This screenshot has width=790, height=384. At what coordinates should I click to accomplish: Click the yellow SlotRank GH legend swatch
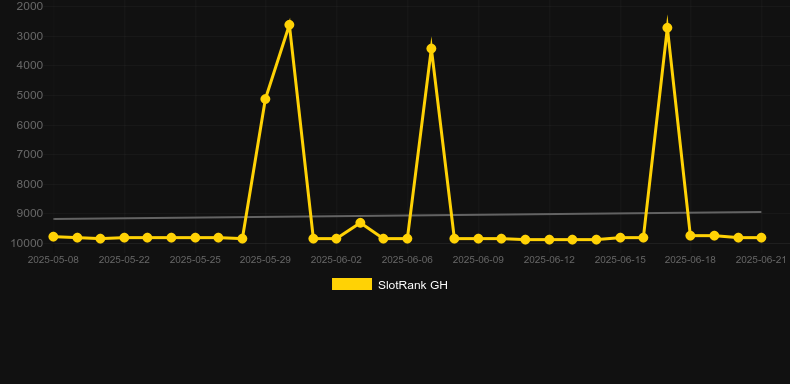[352, 284]
